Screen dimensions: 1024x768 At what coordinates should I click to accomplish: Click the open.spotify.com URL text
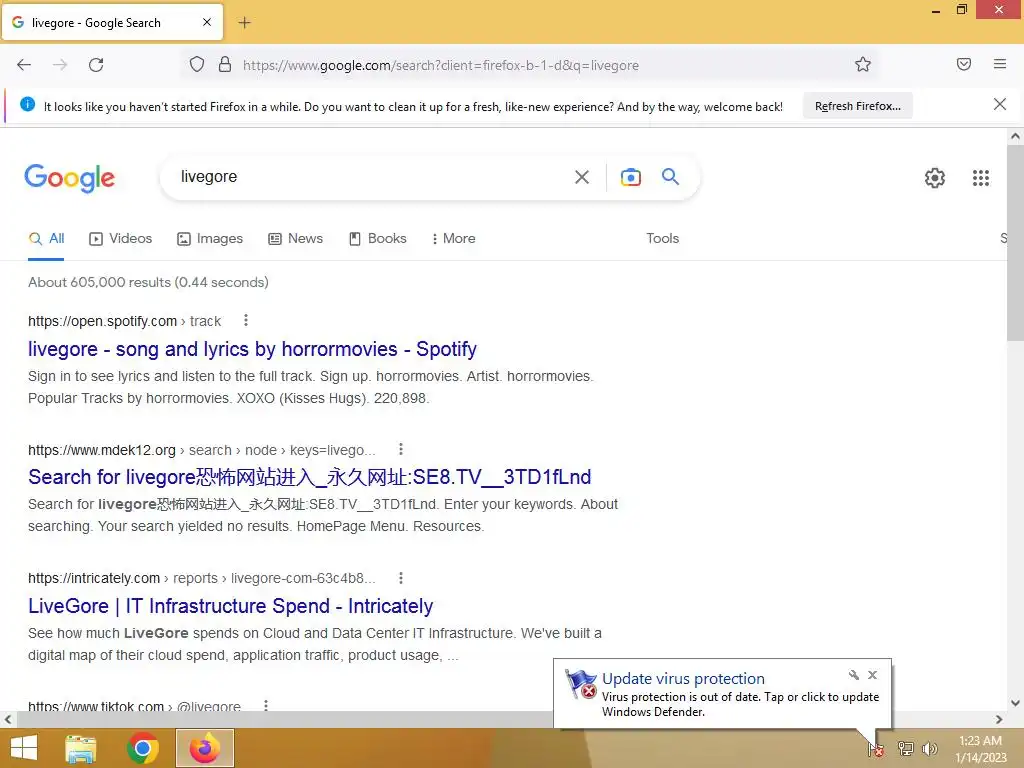(103, 321)
